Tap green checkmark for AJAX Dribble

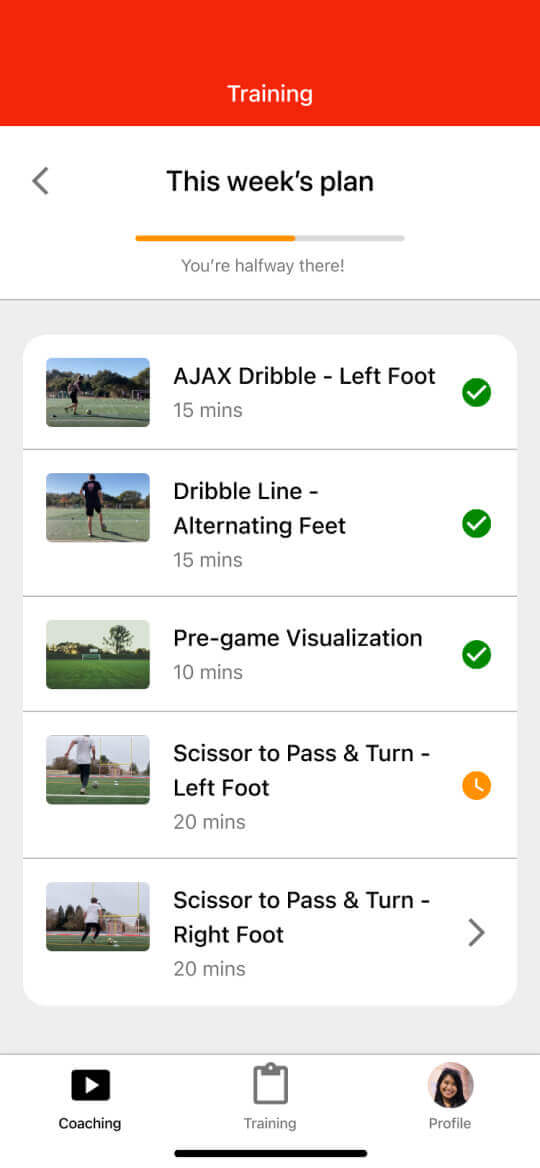(477, 392)
